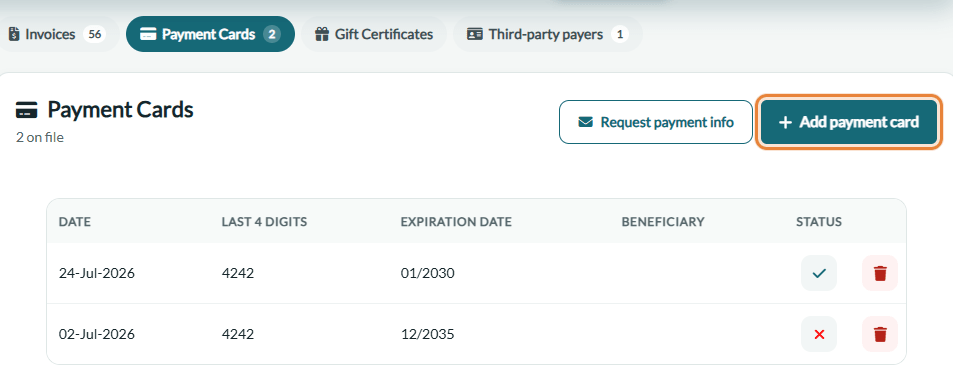Click Request payment info button
This screenshot has width=953, height=391.
click(656, 122)
